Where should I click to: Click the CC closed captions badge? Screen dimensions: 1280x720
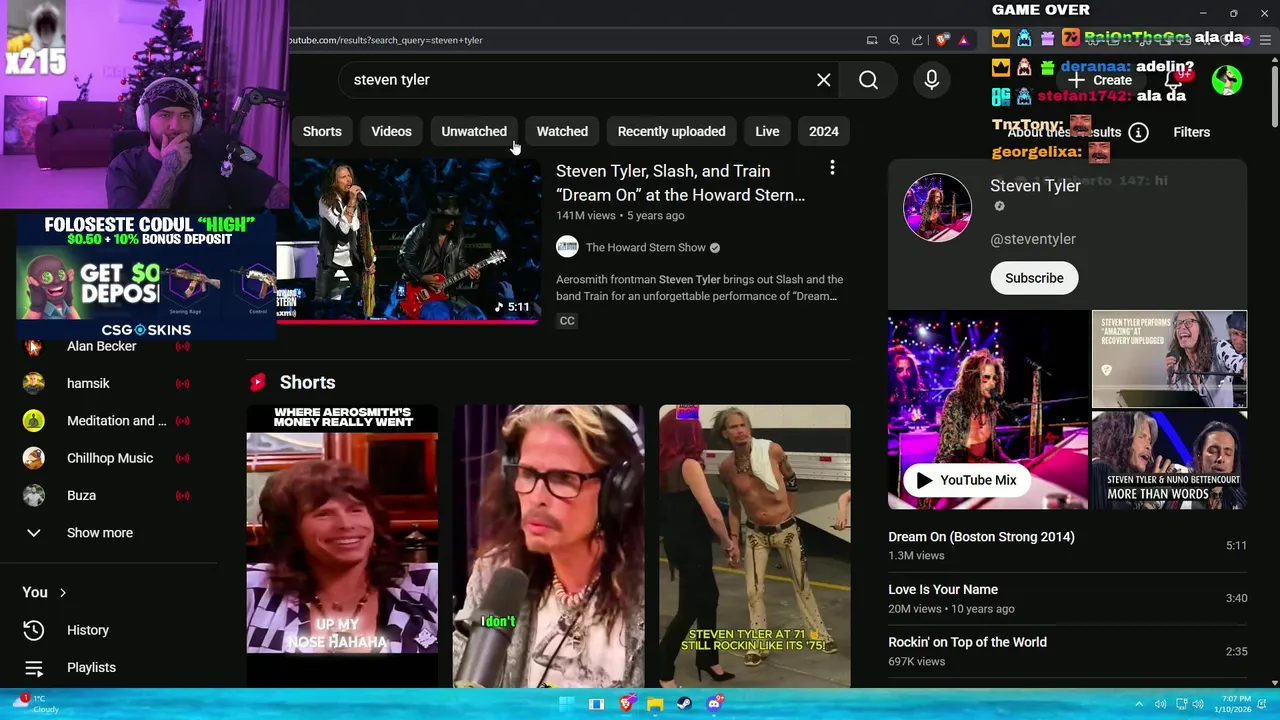pyautogui.click(x=567, y=321)
